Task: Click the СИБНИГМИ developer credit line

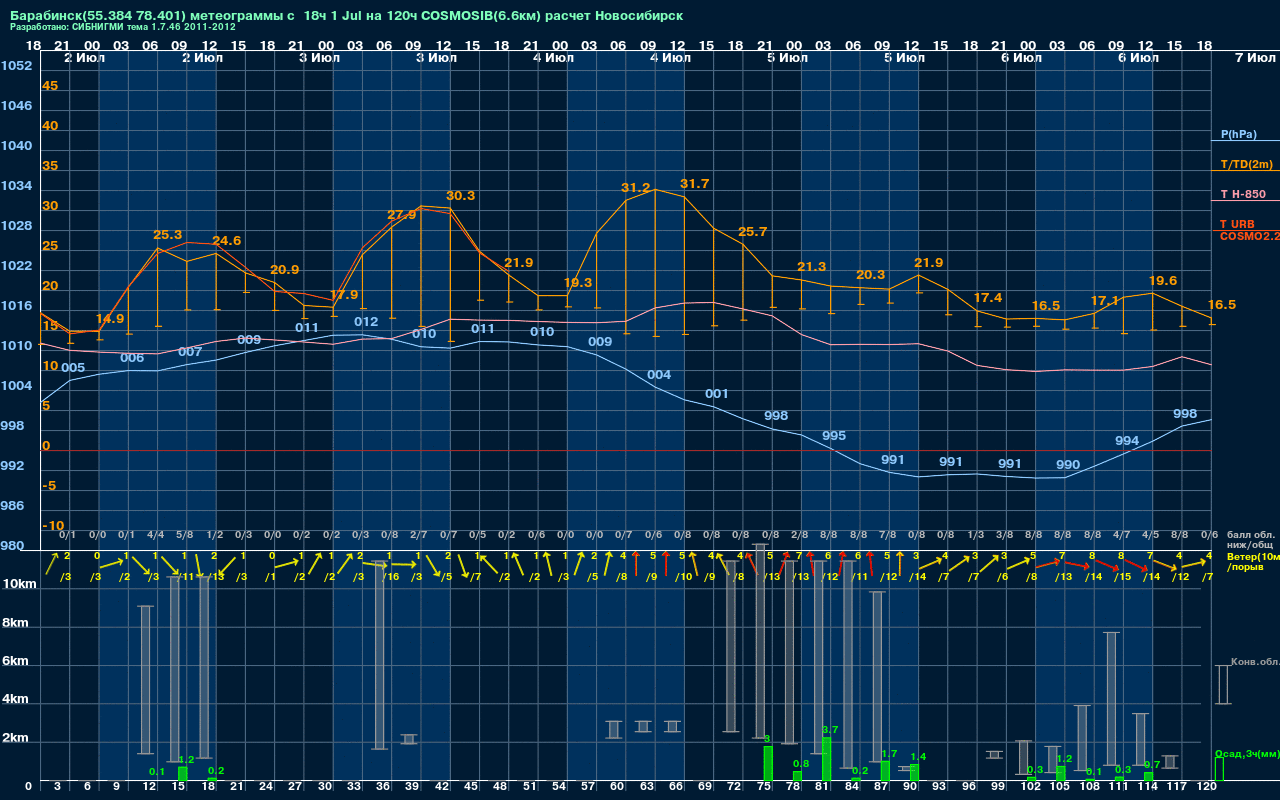Action: click(125, 27)
